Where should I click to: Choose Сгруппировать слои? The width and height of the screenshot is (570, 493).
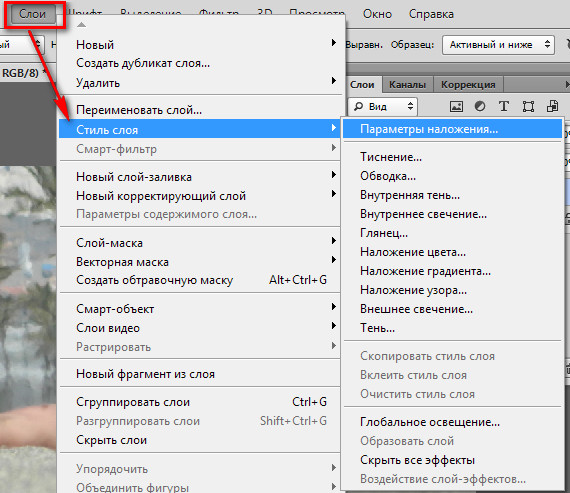coord(200,402)
